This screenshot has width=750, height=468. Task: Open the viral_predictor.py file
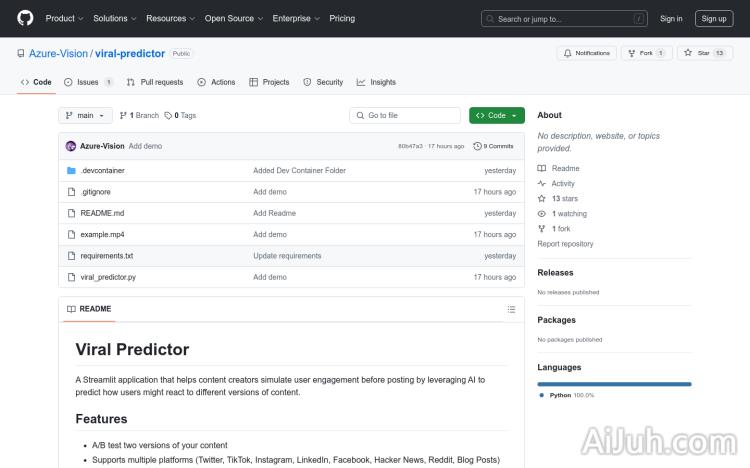[x=108, y=277]
